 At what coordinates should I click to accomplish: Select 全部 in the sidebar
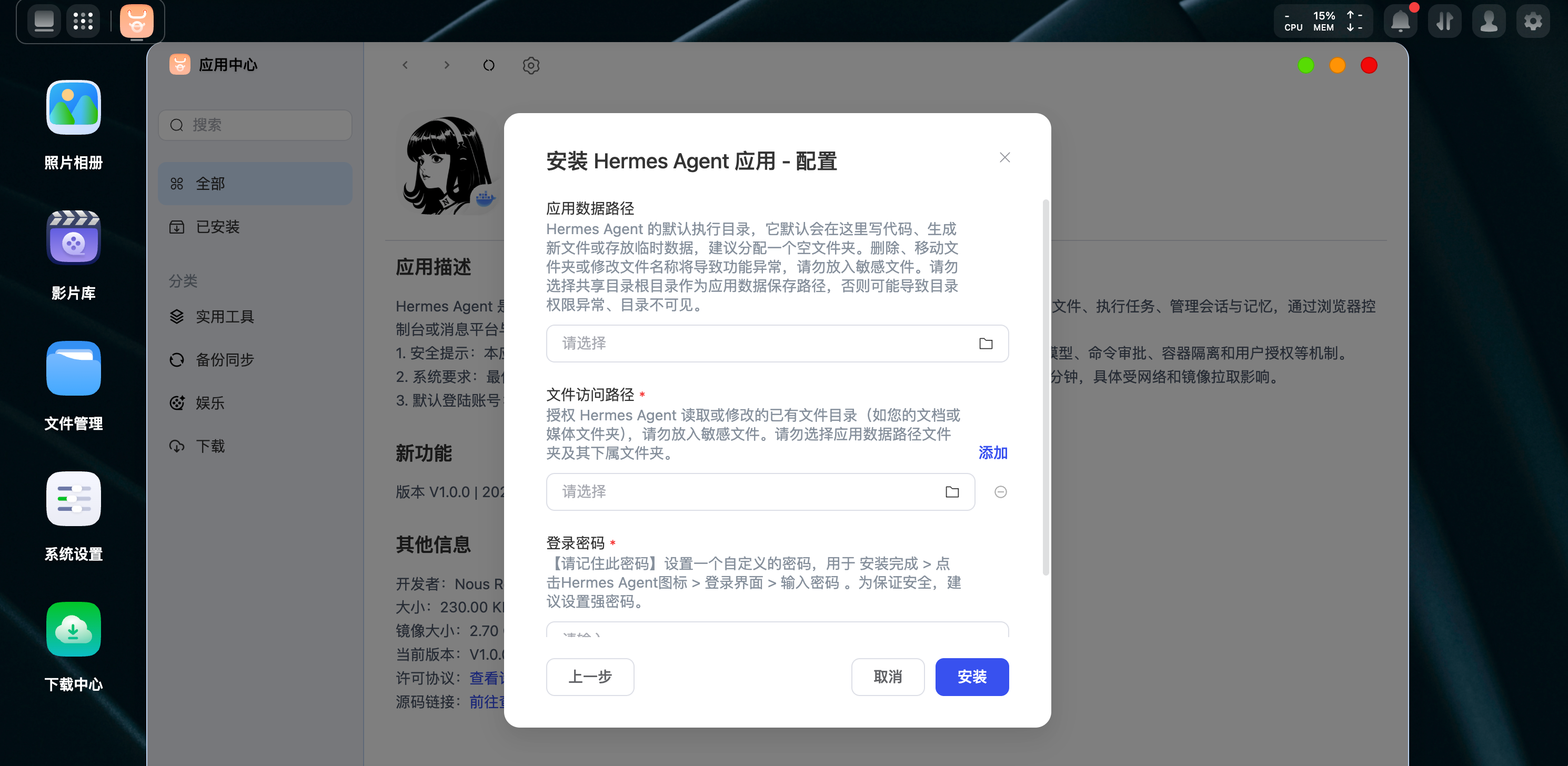(256, 184)
